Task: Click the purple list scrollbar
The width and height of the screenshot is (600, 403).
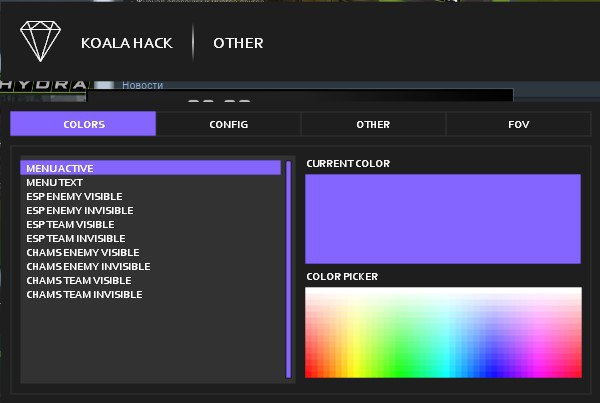Action: click(289, 268)
